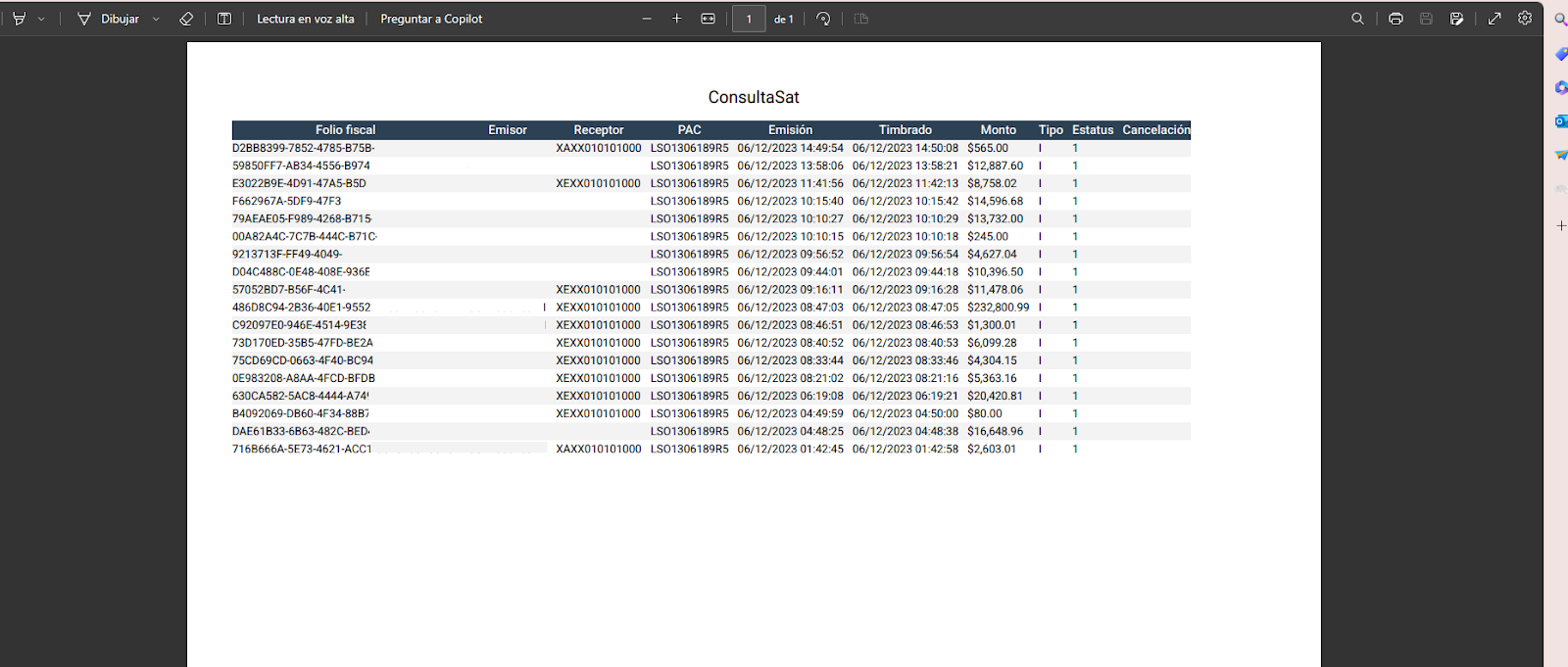Click folio 59850FF7-AB34-4556-B974
Viewport: 1568px width, 667px height.
click(301, 167)
